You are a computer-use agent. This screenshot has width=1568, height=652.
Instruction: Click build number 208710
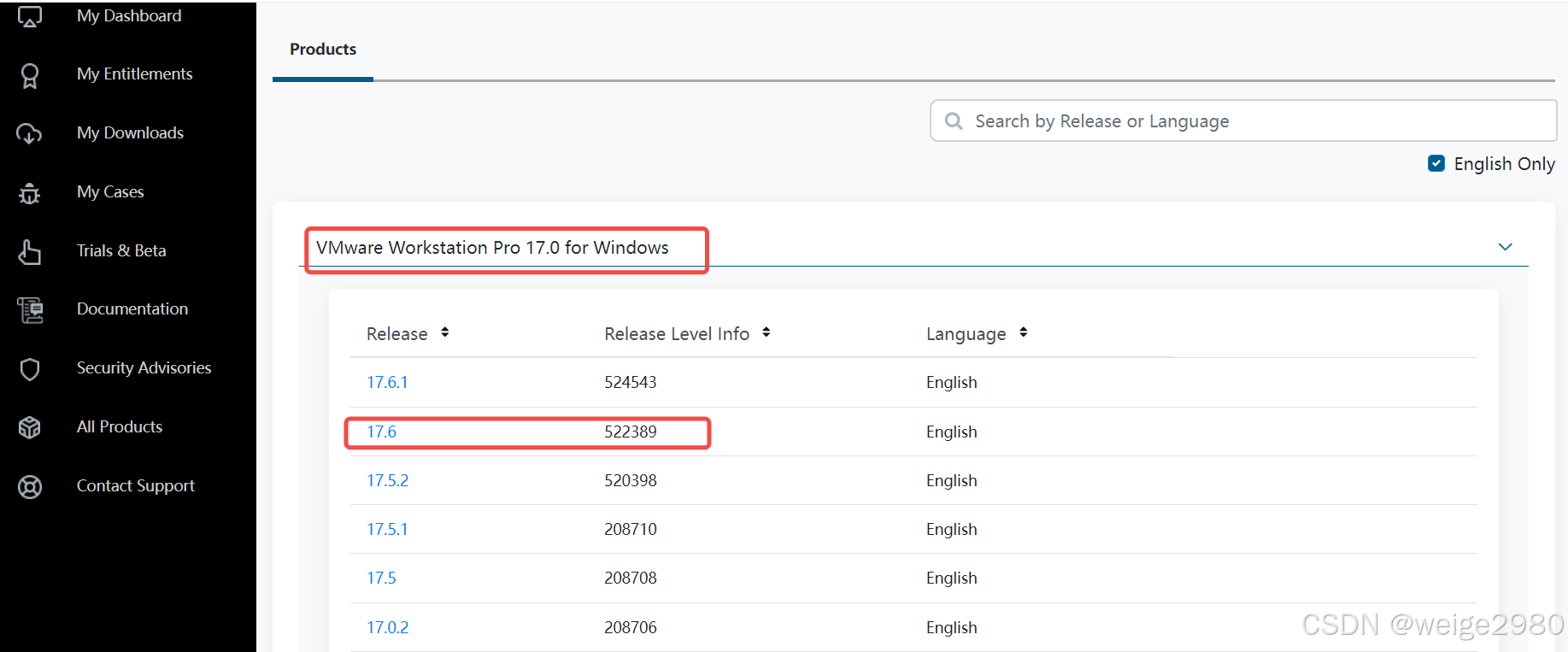pyautogui.click(x=631, y=530)
